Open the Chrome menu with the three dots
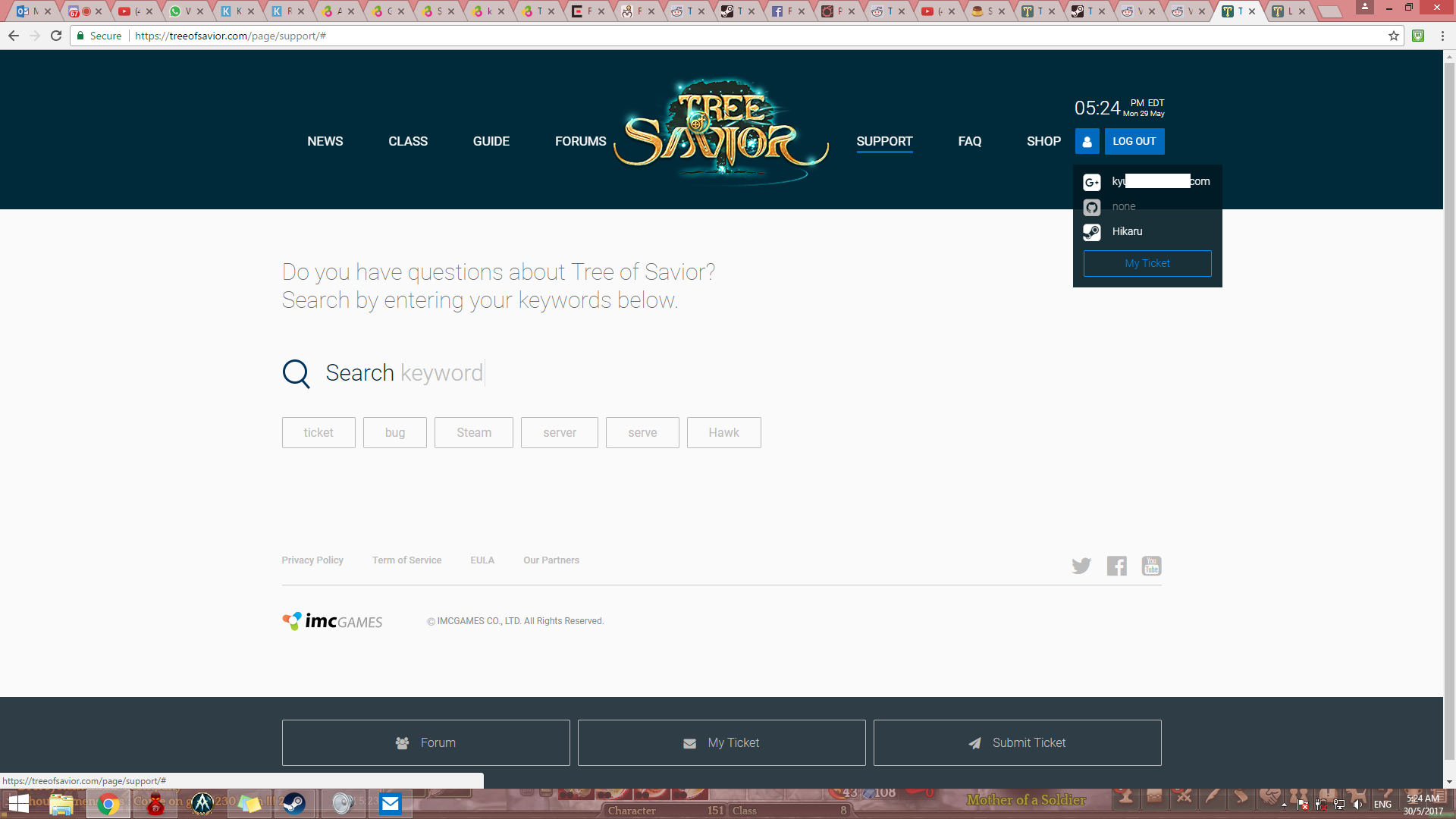Image resolution: width=1456 pixels, height=819 pixels. click(x=1442, y=36)
